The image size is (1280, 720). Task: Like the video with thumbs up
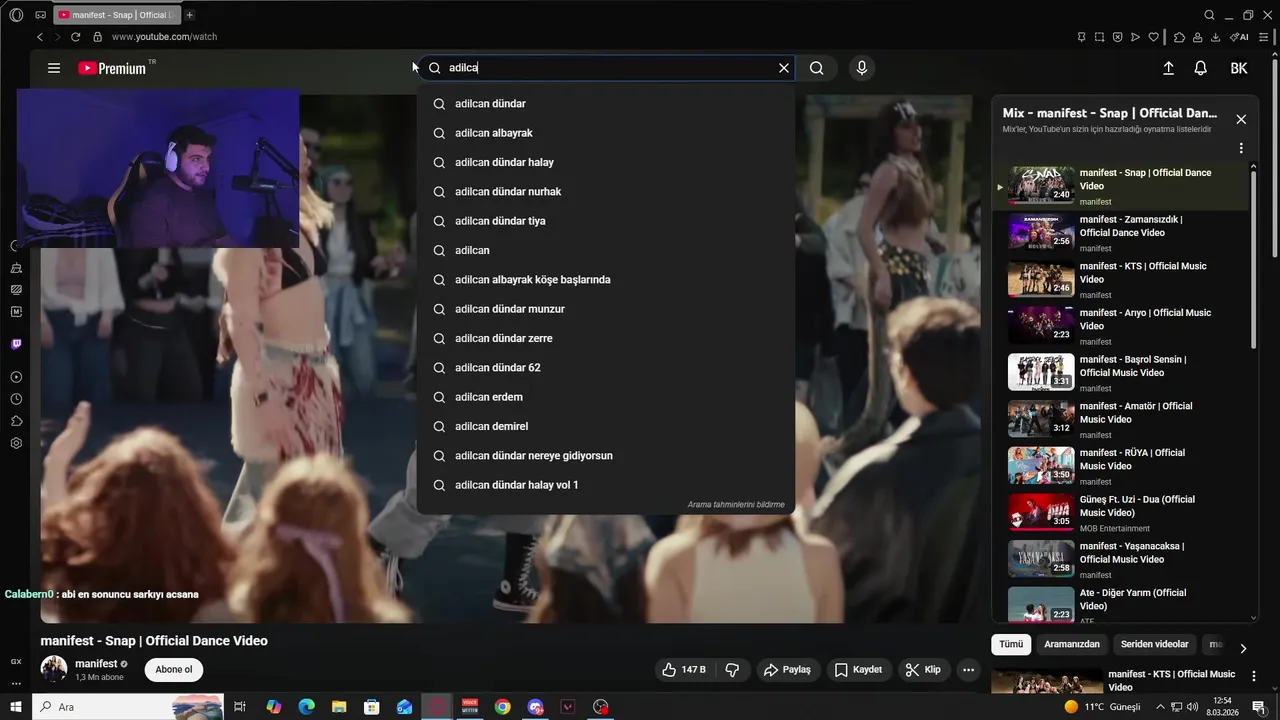pos(685,670)
